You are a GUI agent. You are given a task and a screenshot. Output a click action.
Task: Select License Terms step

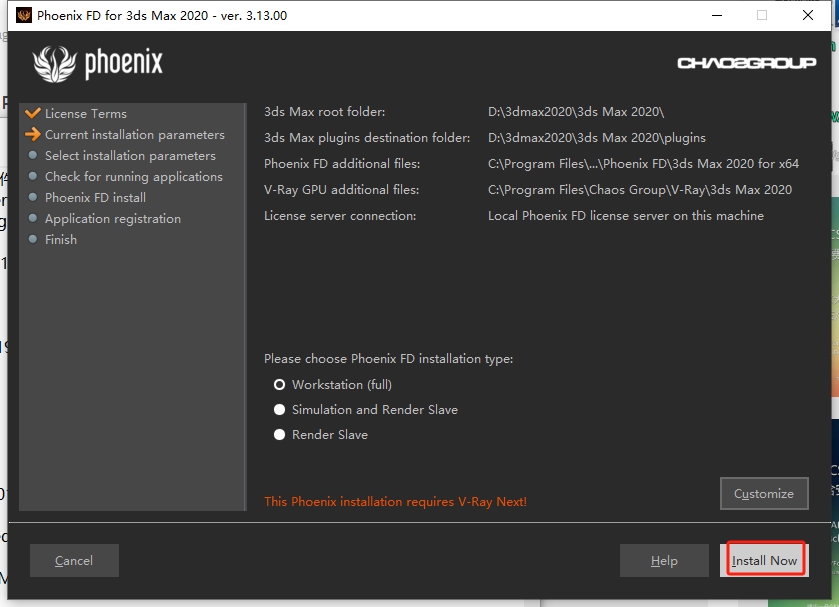(x=86, y=113)
